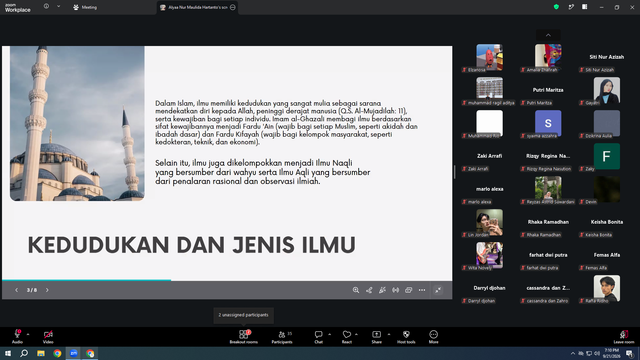
Task: Select syama azzahra's S avatar
Action: (x=548, y=123)
